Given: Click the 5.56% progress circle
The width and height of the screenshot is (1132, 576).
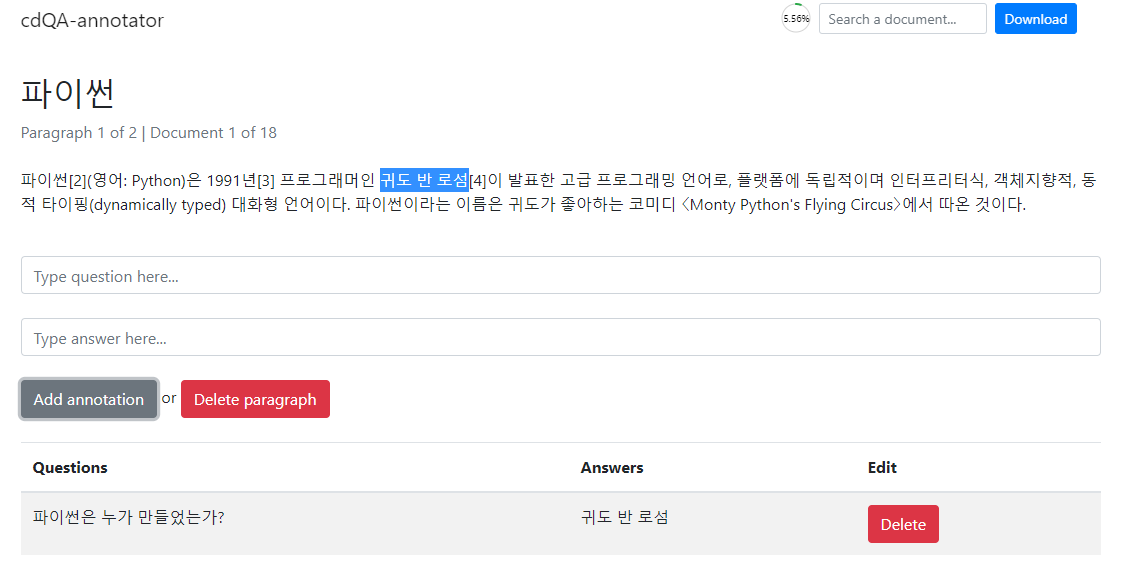Looking at the screenshot, I should pos(796,19).
